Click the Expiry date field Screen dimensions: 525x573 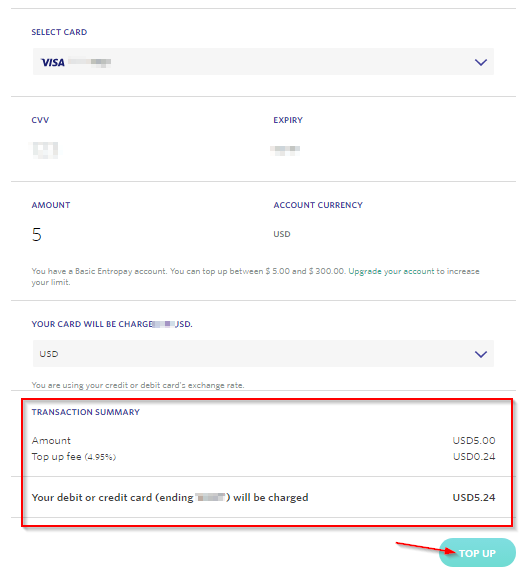pos(285,150)
